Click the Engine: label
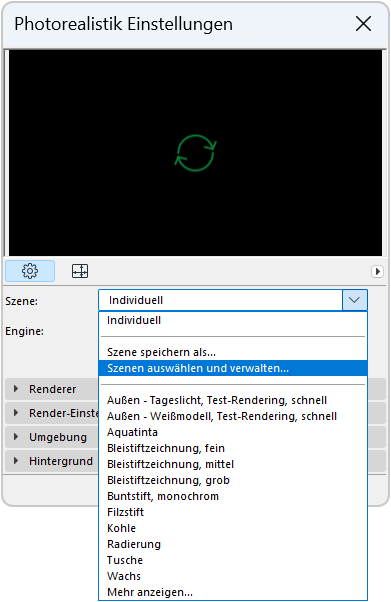Image resolution: width=391 pixels, height=602 pixels. coord(25,331)
